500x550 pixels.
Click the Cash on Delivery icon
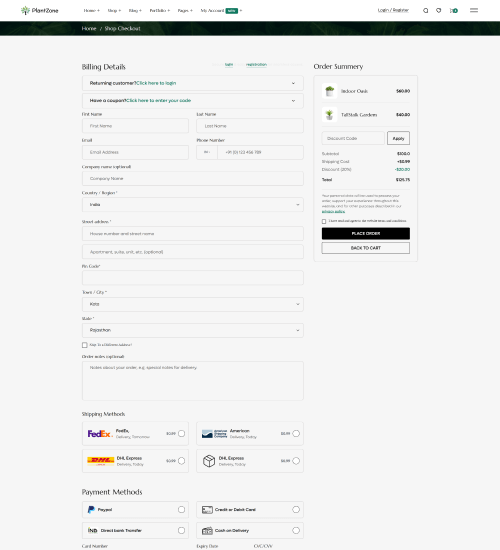pyautogui.click(x=207, y=530)
